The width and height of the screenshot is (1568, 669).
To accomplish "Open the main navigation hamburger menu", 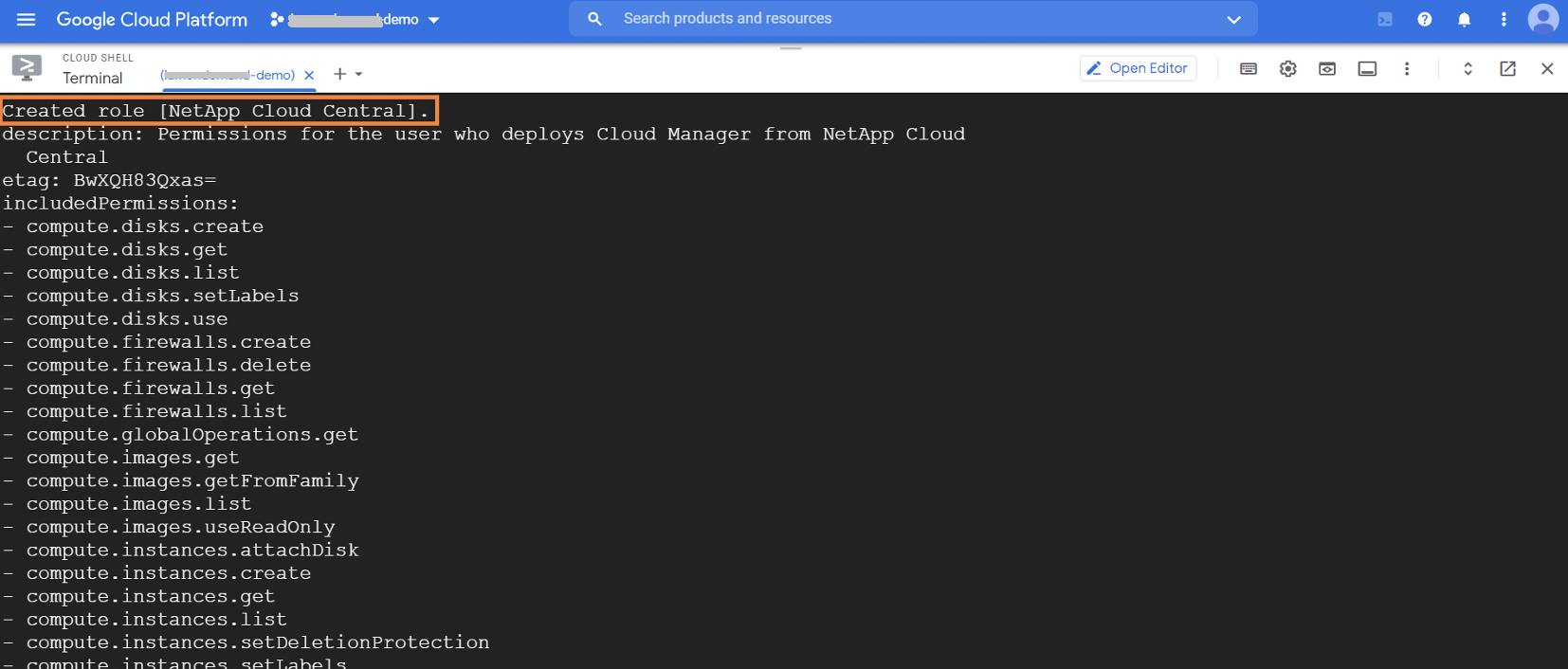I will coord(26,19).
